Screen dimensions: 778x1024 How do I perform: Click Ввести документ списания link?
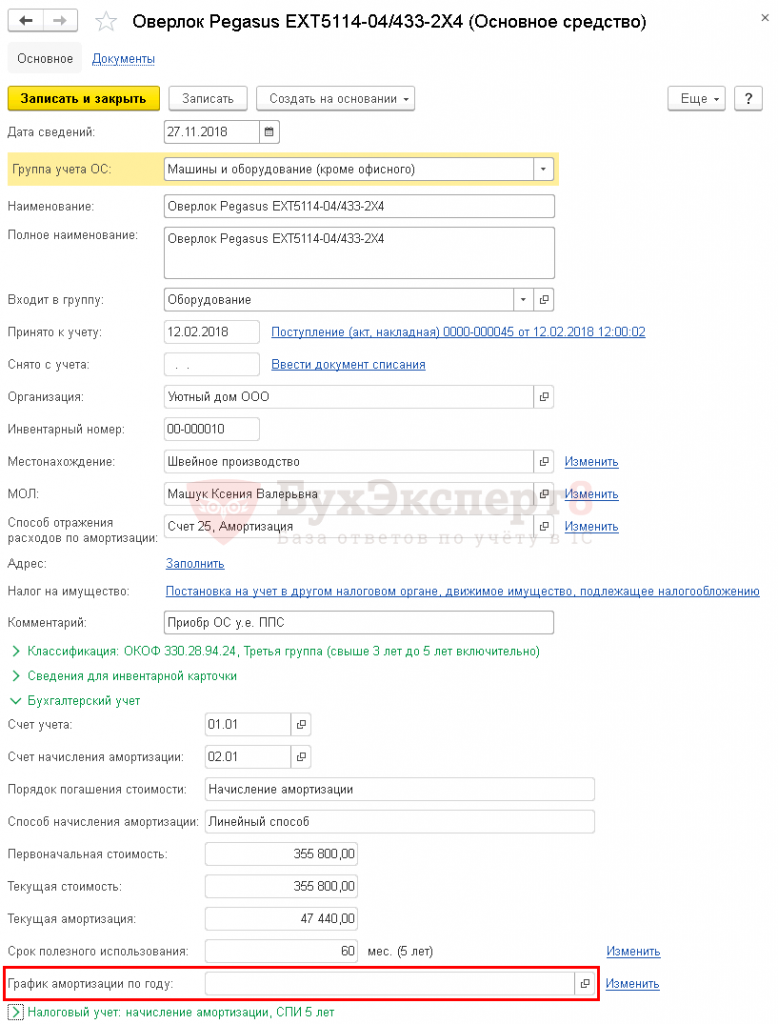coord(348,364)
